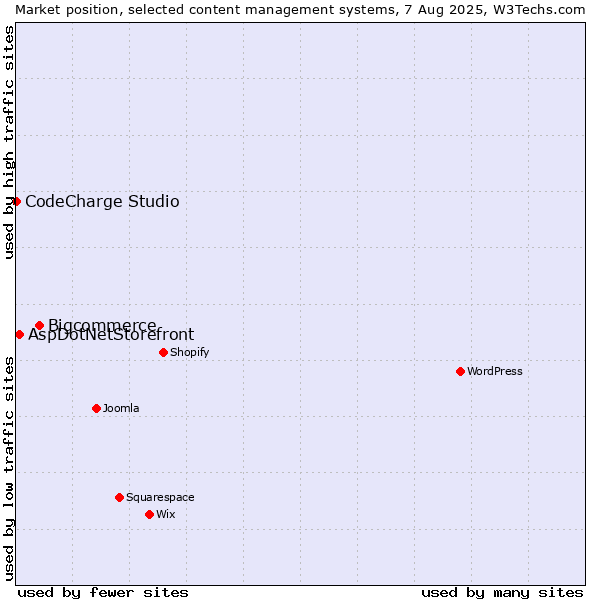The height and width of the screenshot is (600, 600).
Task: Click the "Bigcommerce" label
Action: click(x=102, y=325)
